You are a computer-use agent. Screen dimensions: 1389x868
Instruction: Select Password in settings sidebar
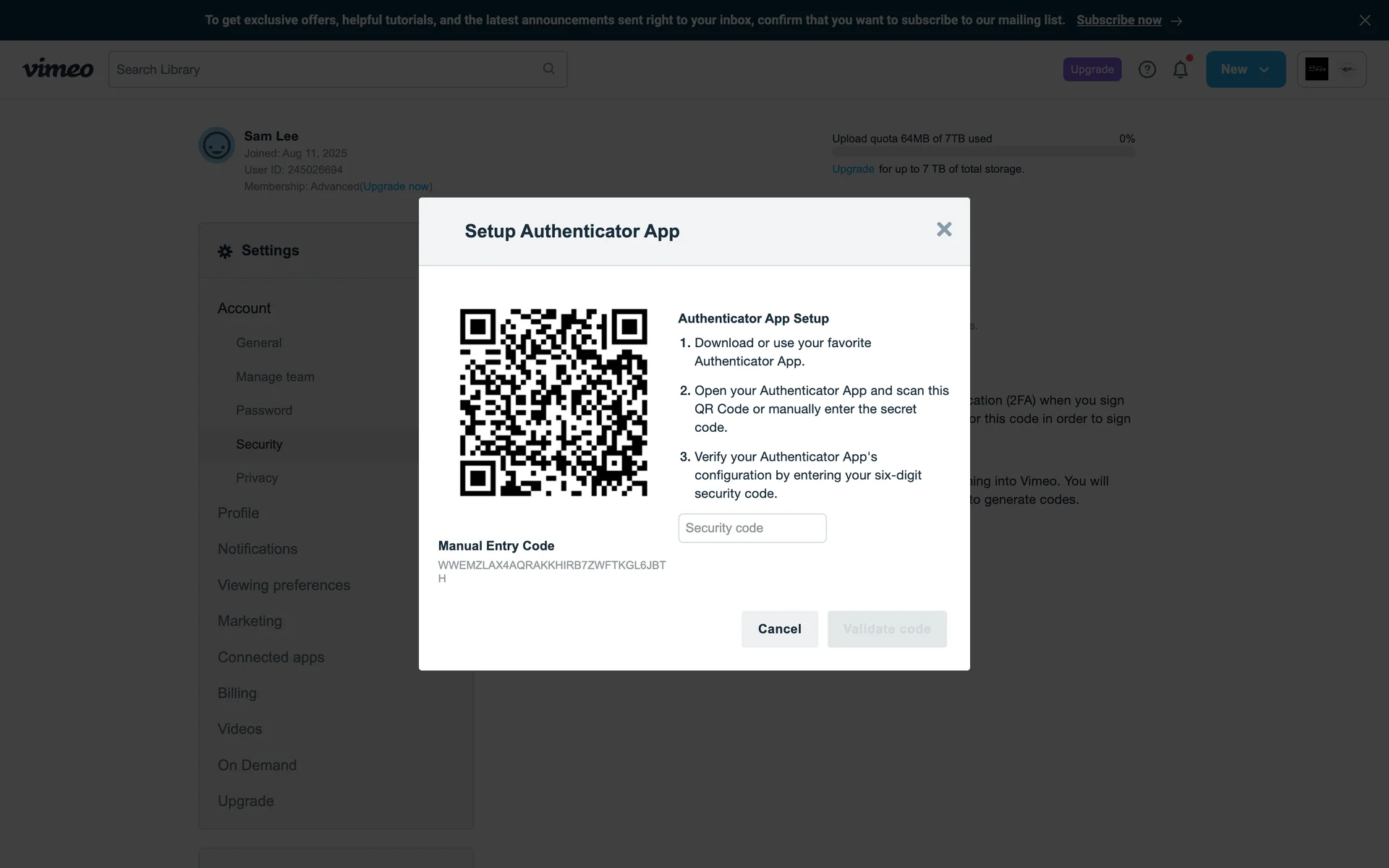pyautogui.click(x=264, y=410)
